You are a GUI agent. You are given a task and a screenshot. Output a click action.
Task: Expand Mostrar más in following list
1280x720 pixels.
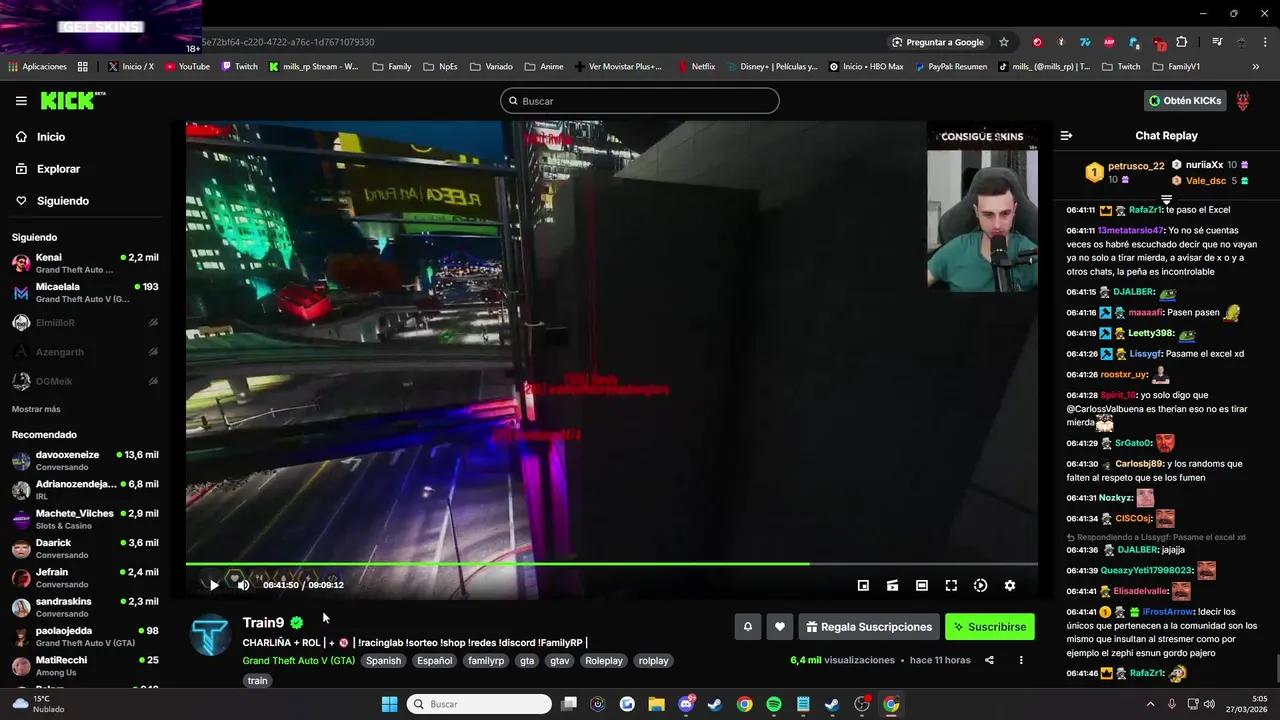(x=36, y=409)
